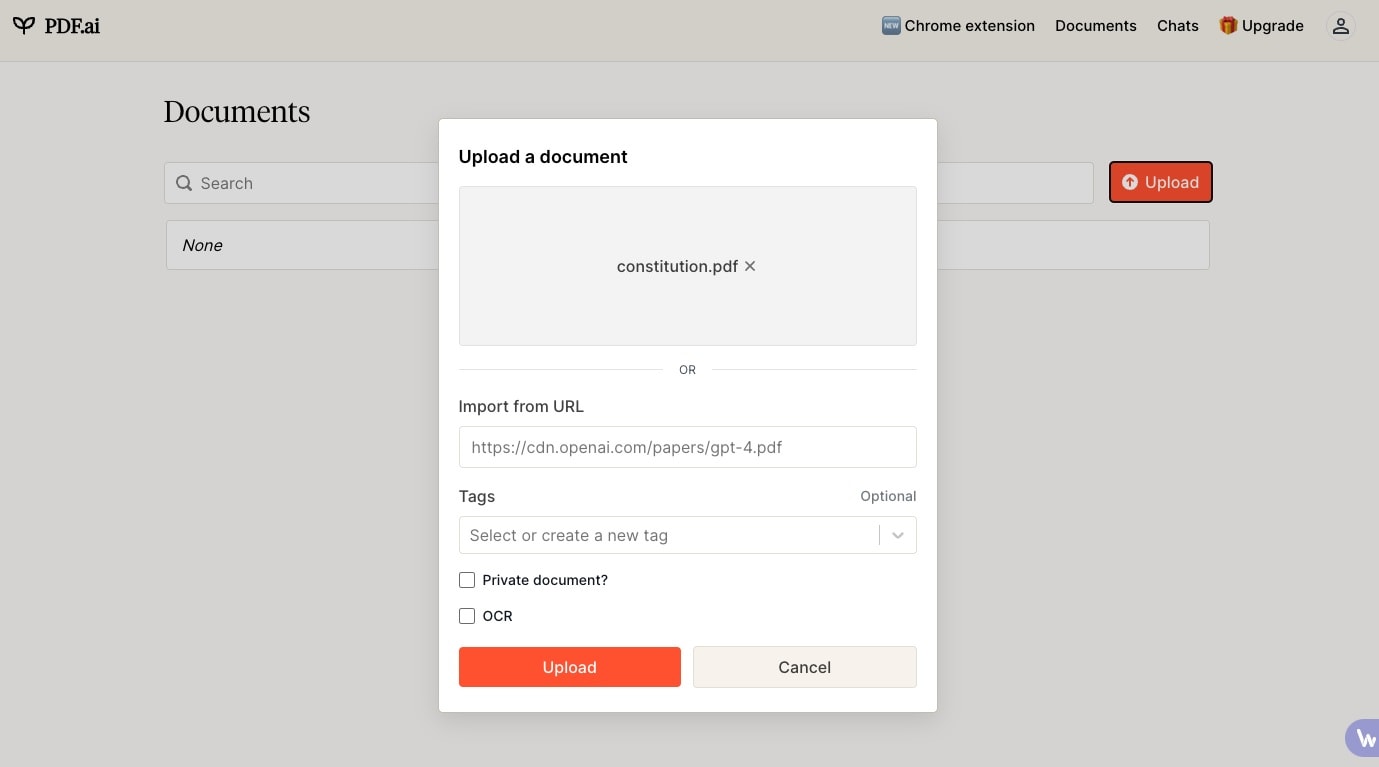
Task: Open Chrome extension menu link
Action: click(x=958, y=26)
